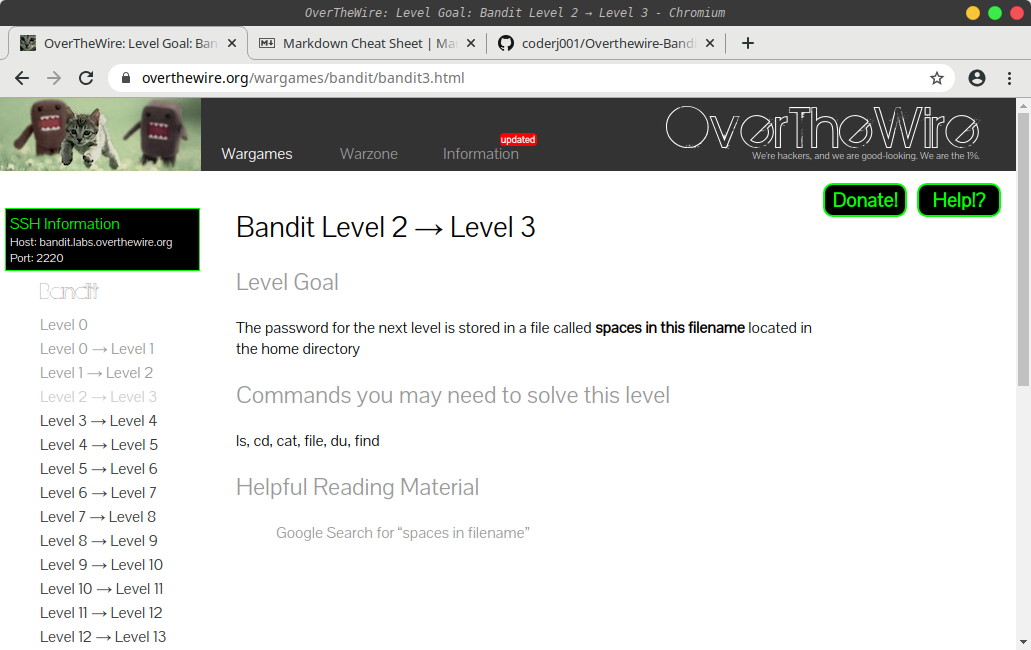This screenshot has width=1031, height=650.
Task: Click the Helpful Reading Material heading
Action: tap(357, 487)
